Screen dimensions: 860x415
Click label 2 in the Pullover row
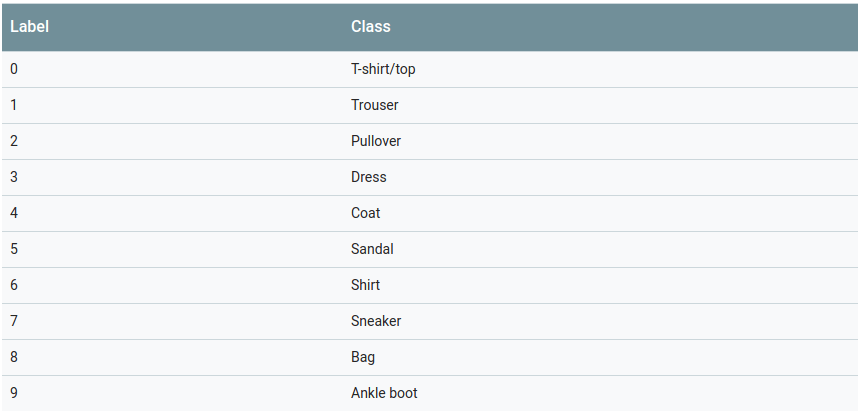pos(14,141)
